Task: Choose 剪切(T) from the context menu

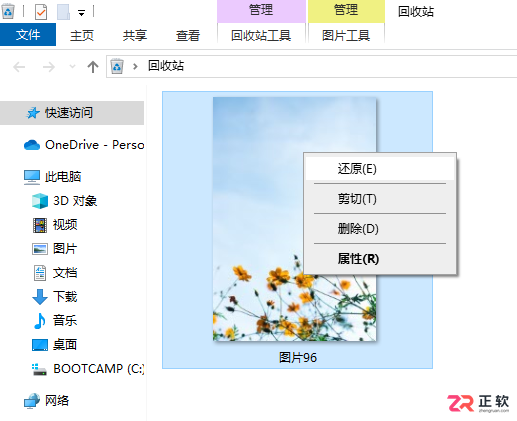Action: (380, 199)
